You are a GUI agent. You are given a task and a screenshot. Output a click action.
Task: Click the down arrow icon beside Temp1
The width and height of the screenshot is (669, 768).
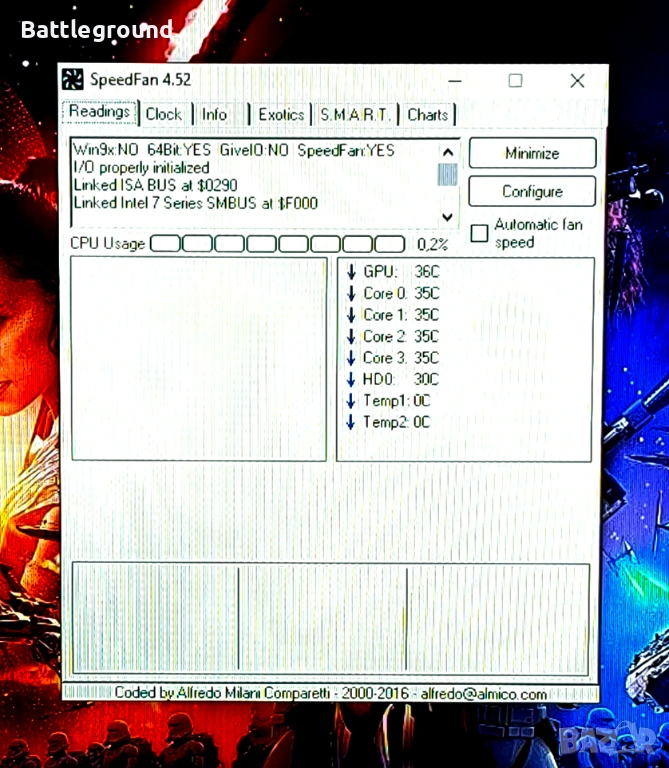pos(351,401)
